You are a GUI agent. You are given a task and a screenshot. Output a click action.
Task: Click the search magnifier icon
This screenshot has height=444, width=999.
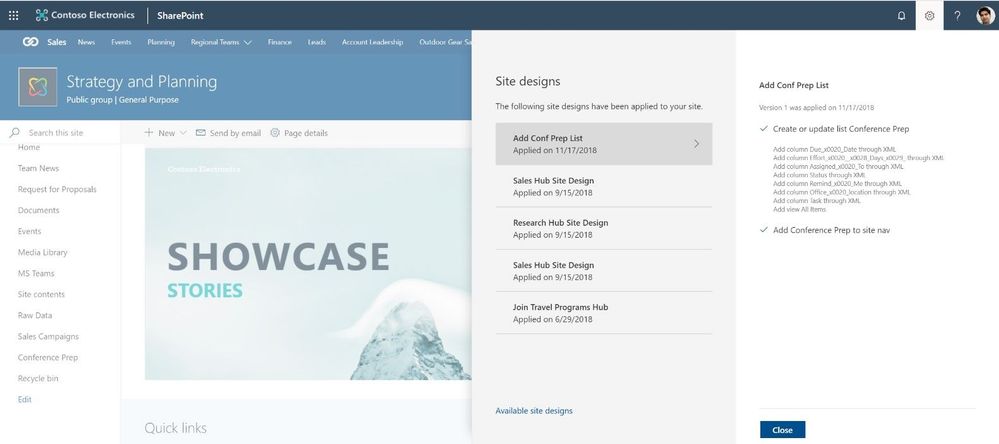(x=15, y=132)
